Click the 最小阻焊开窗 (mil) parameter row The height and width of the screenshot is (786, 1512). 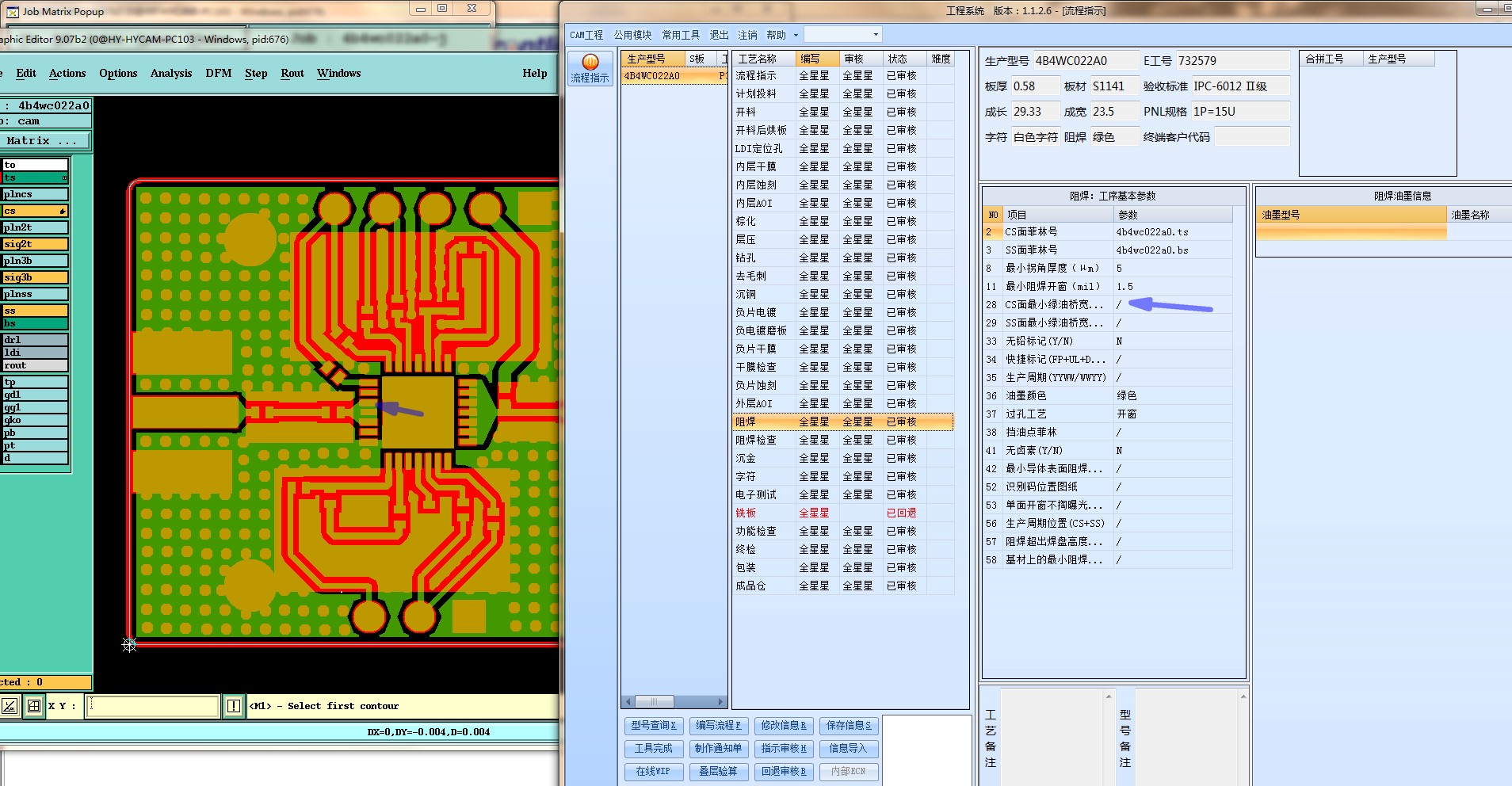tap(1108, 287)
